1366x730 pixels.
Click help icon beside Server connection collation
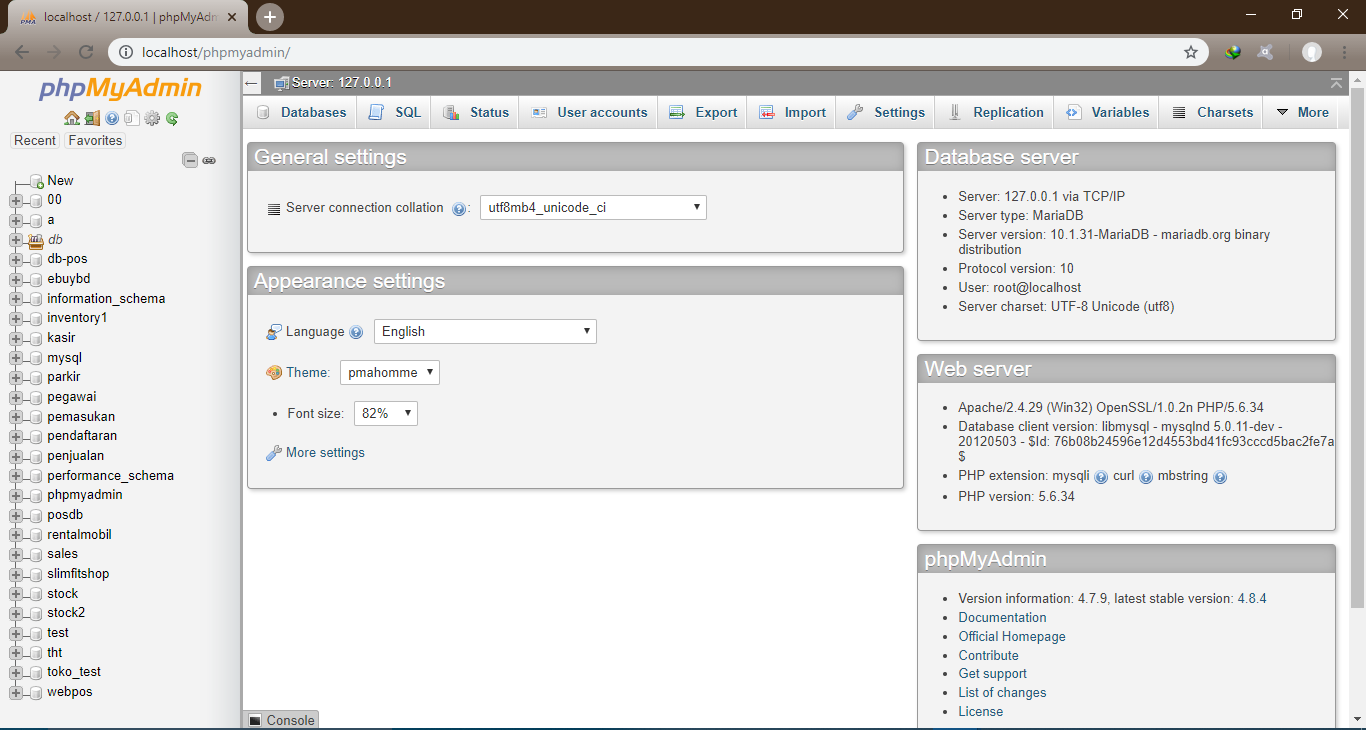pyautogui.click(x=459, y=209)
